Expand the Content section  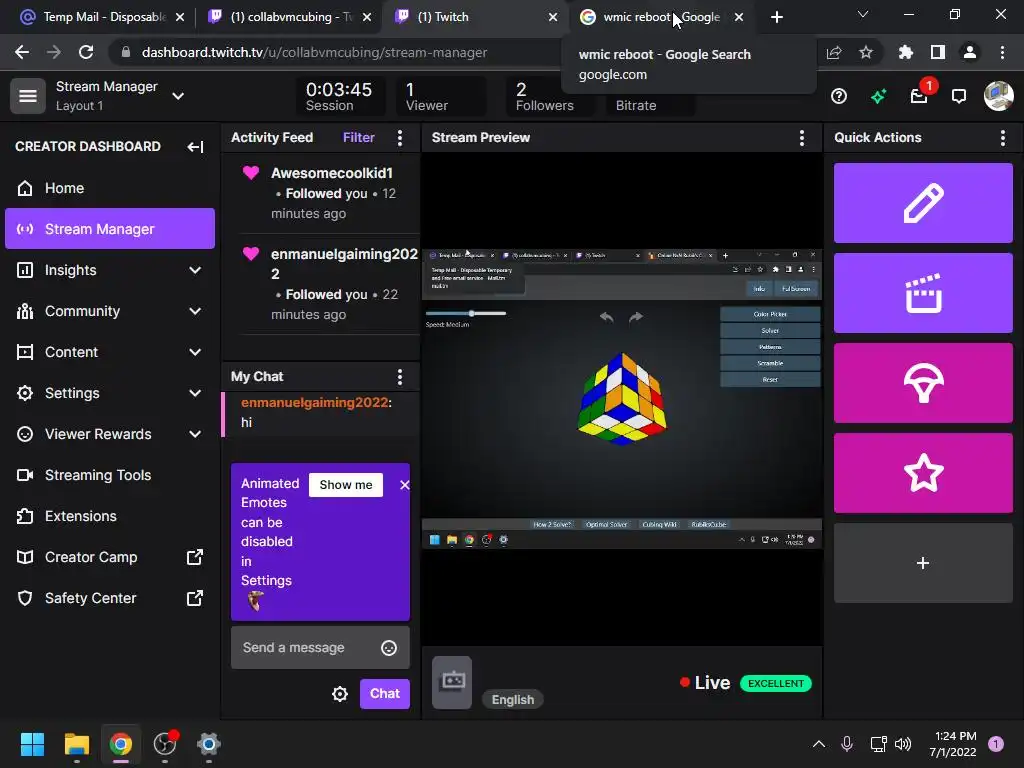(195, 353)
